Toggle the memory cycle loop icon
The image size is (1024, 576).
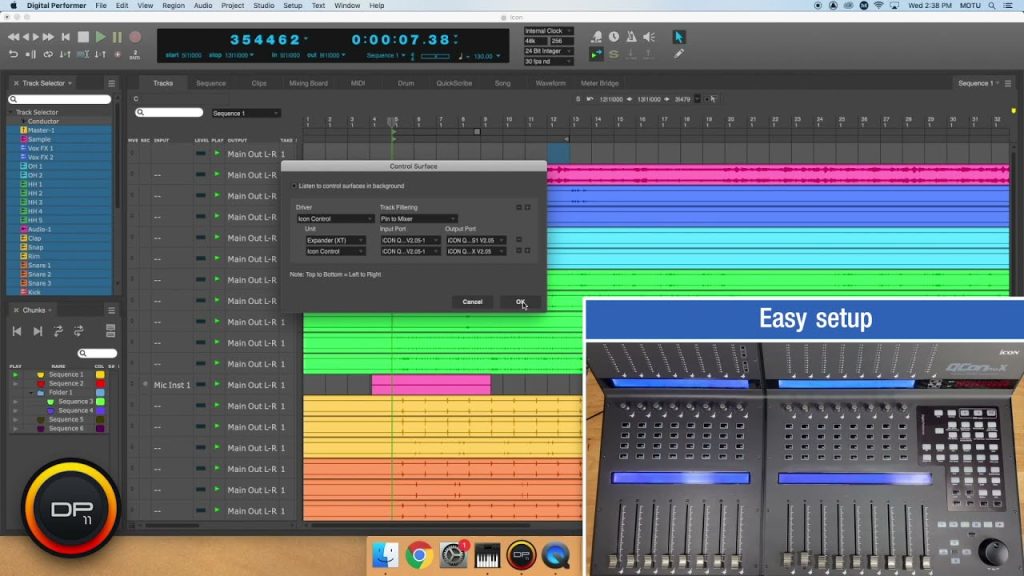(x=48, y=55)
